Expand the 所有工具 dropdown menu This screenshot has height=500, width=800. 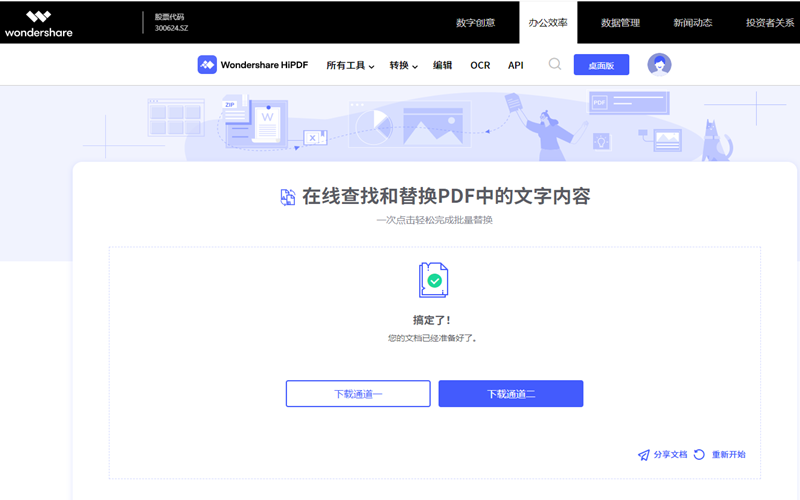pyautogui.click(x=350, y=66)
